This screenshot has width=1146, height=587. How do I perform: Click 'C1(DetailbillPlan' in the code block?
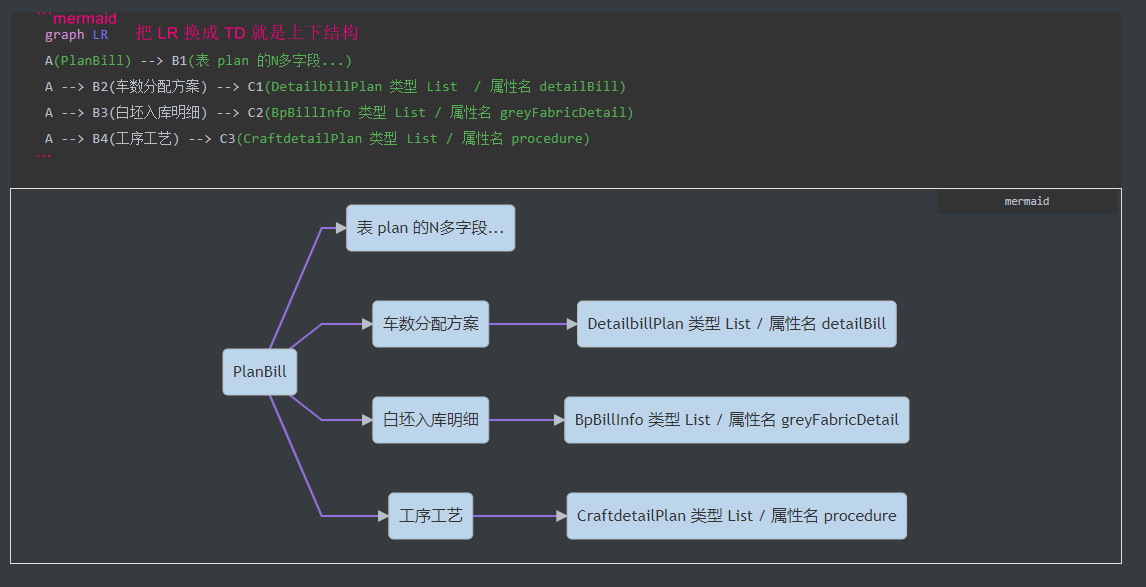[314, 86]
